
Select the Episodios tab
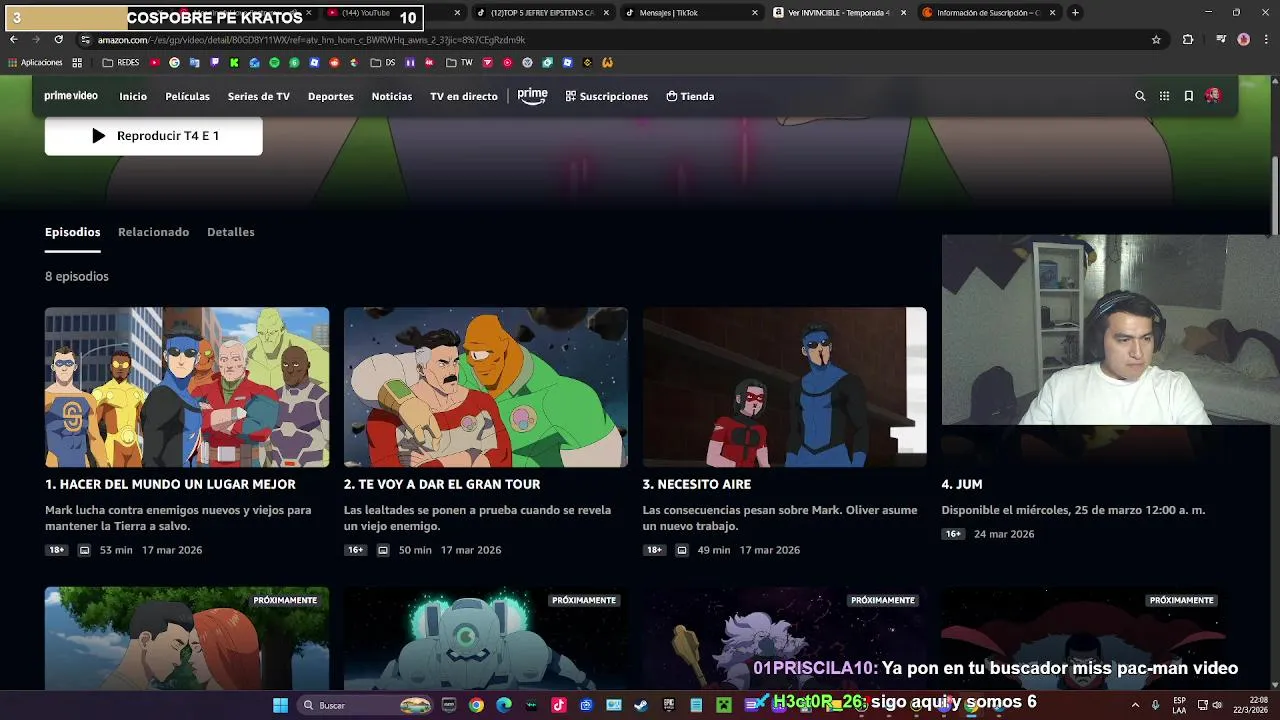pyautogui.click(x=73, y=232)
